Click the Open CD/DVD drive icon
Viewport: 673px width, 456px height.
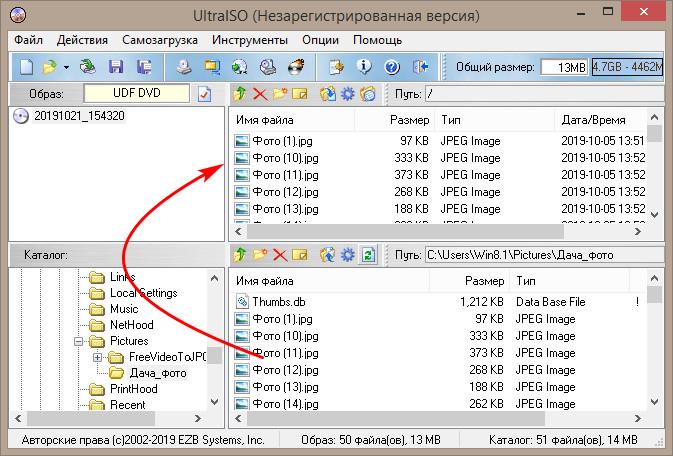coord(88,67)
